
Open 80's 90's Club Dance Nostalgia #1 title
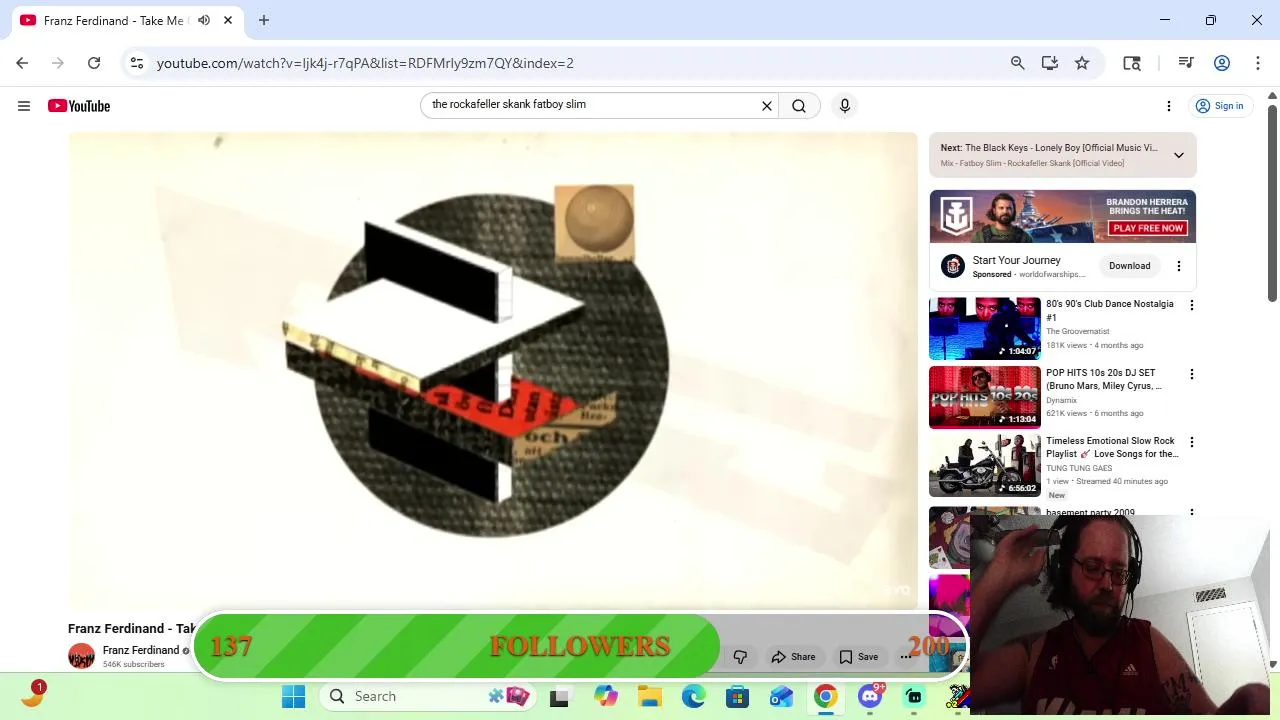1110,311
